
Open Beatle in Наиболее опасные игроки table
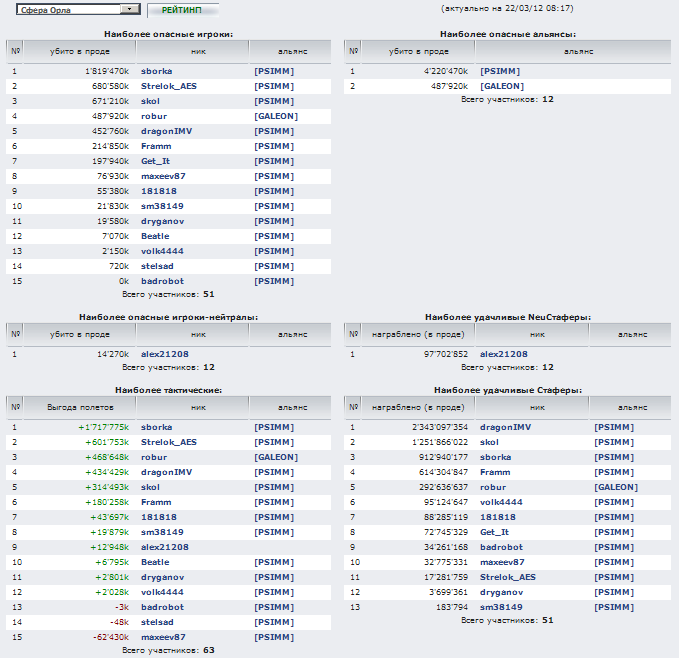tap(155, 236)
